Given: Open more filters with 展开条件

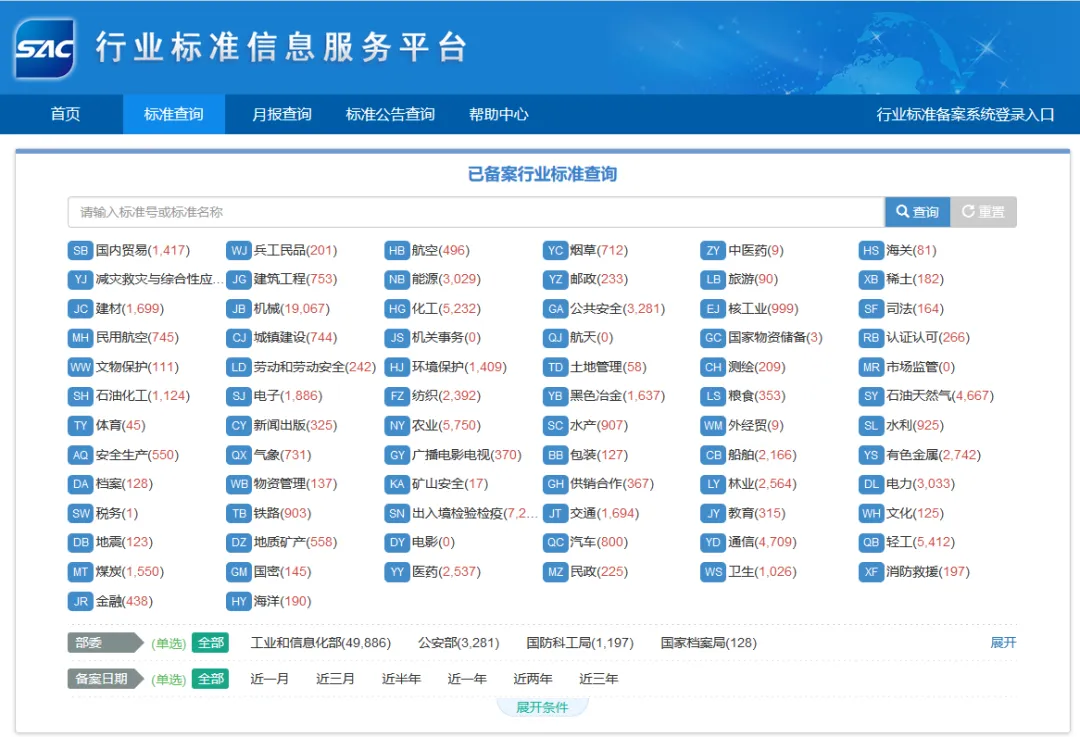Looking at the screenshot, I should tap(542, 706).
